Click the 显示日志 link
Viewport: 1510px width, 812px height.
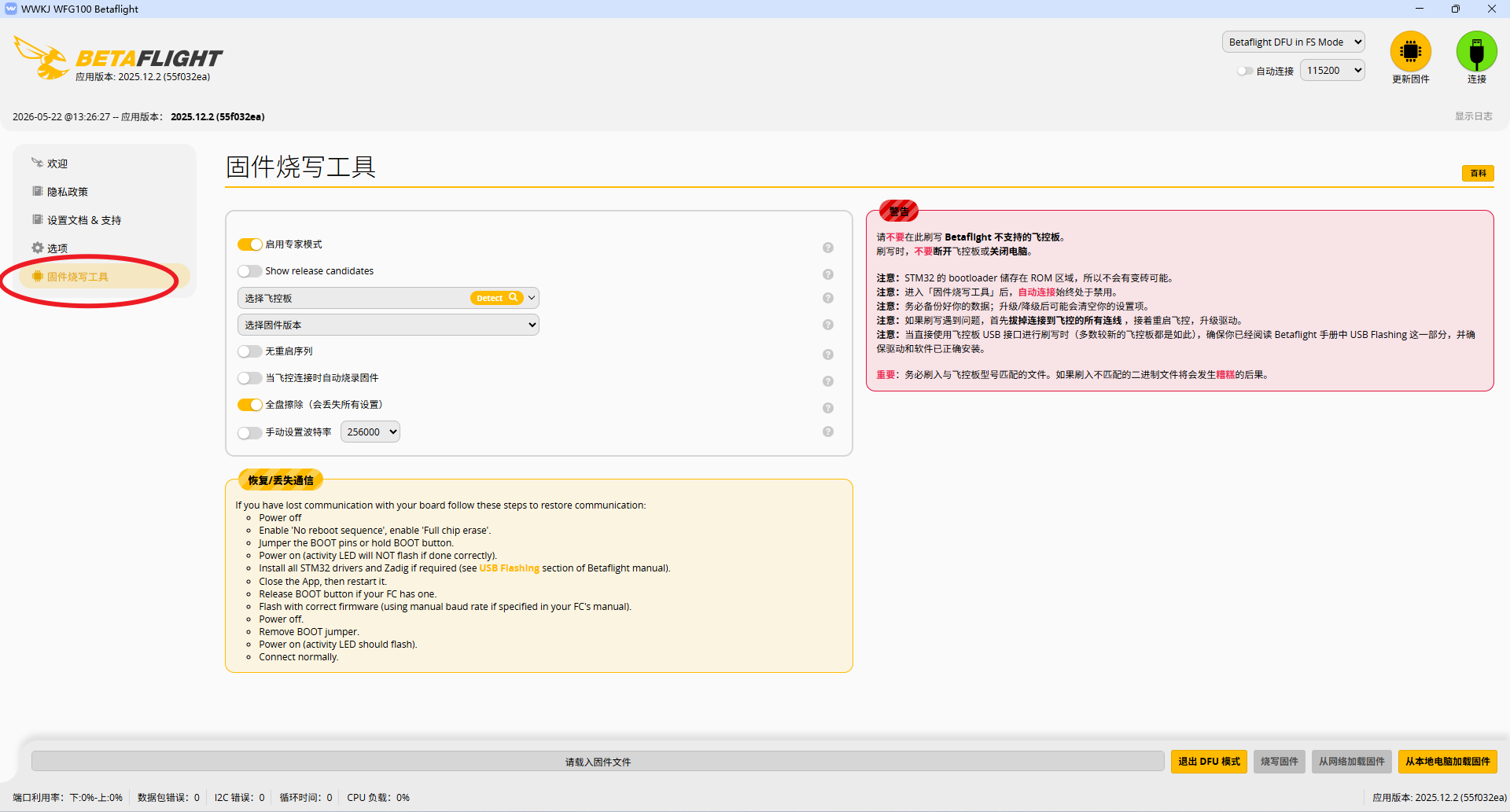click(x=1473, y=116)
